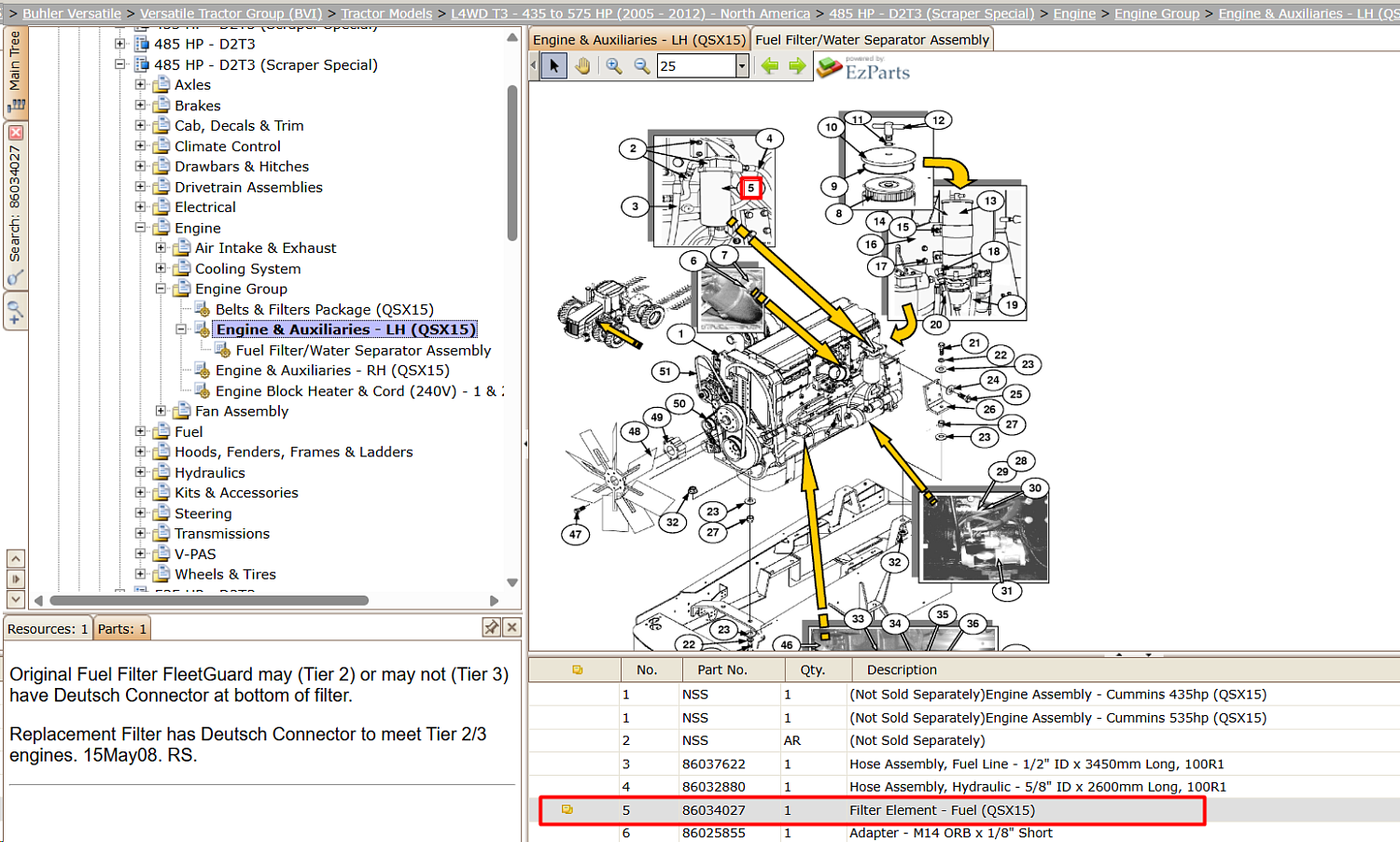Collapse the Engine tree node

pyautogui.click(x=141, y=228)
